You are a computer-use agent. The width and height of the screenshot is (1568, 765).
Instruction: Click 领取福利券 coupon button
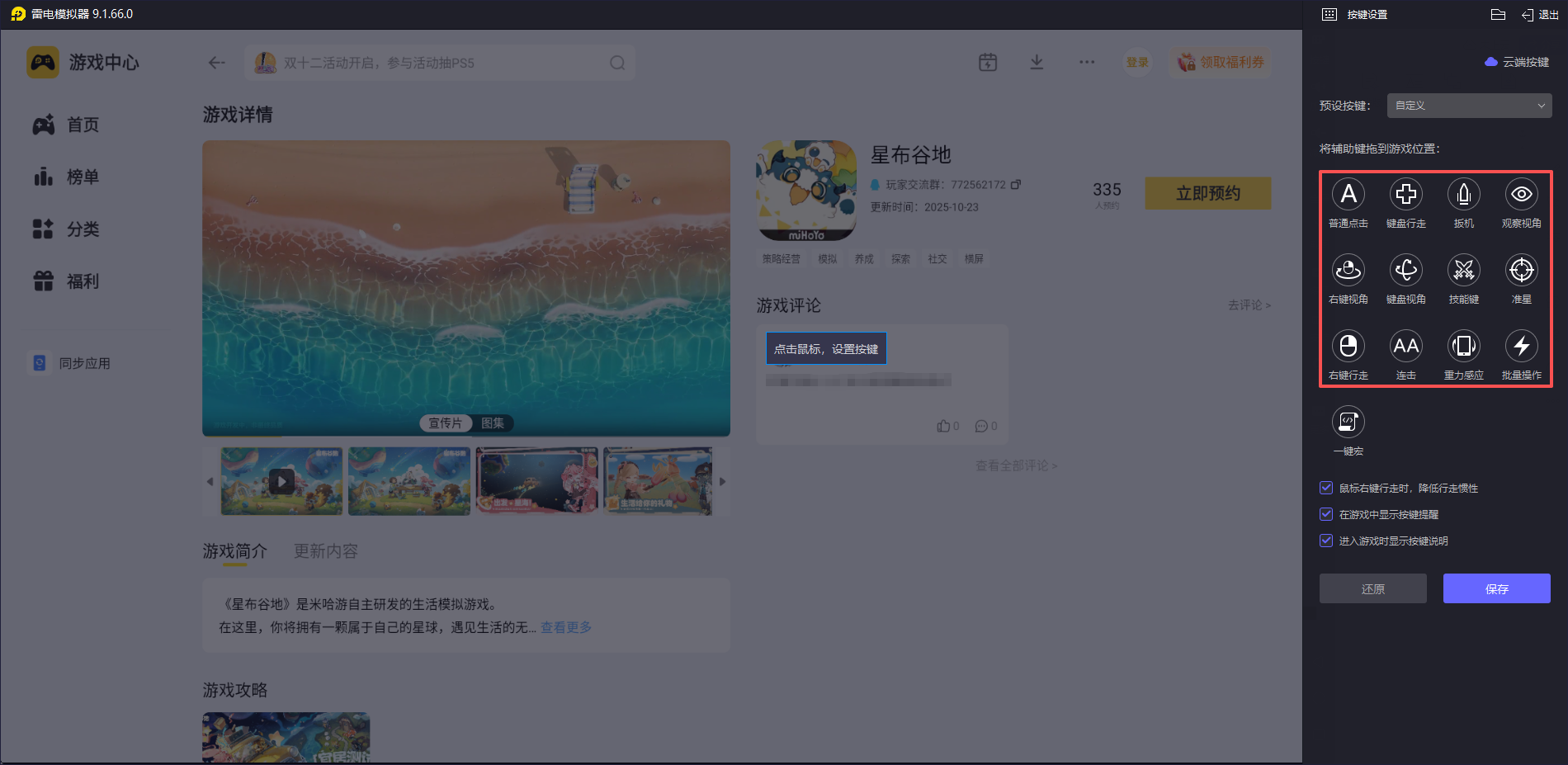[1221, 62]
